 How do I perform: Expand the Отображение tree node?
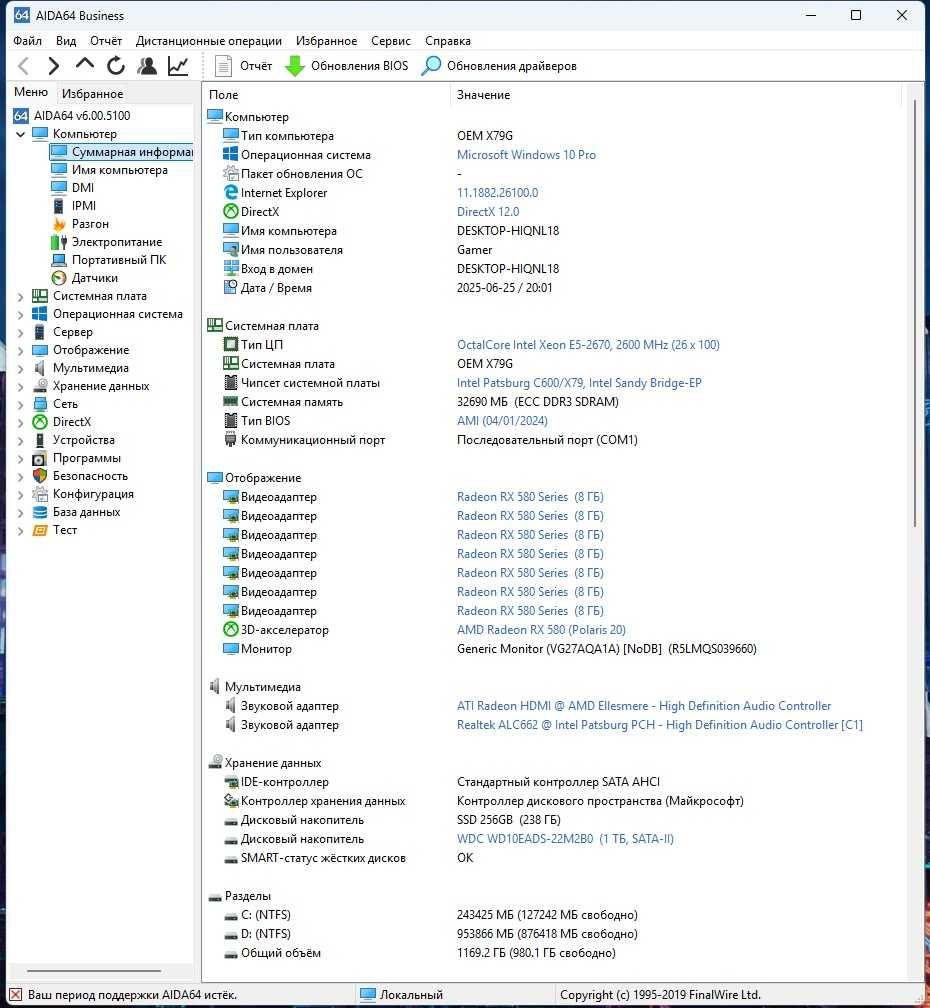21,350
